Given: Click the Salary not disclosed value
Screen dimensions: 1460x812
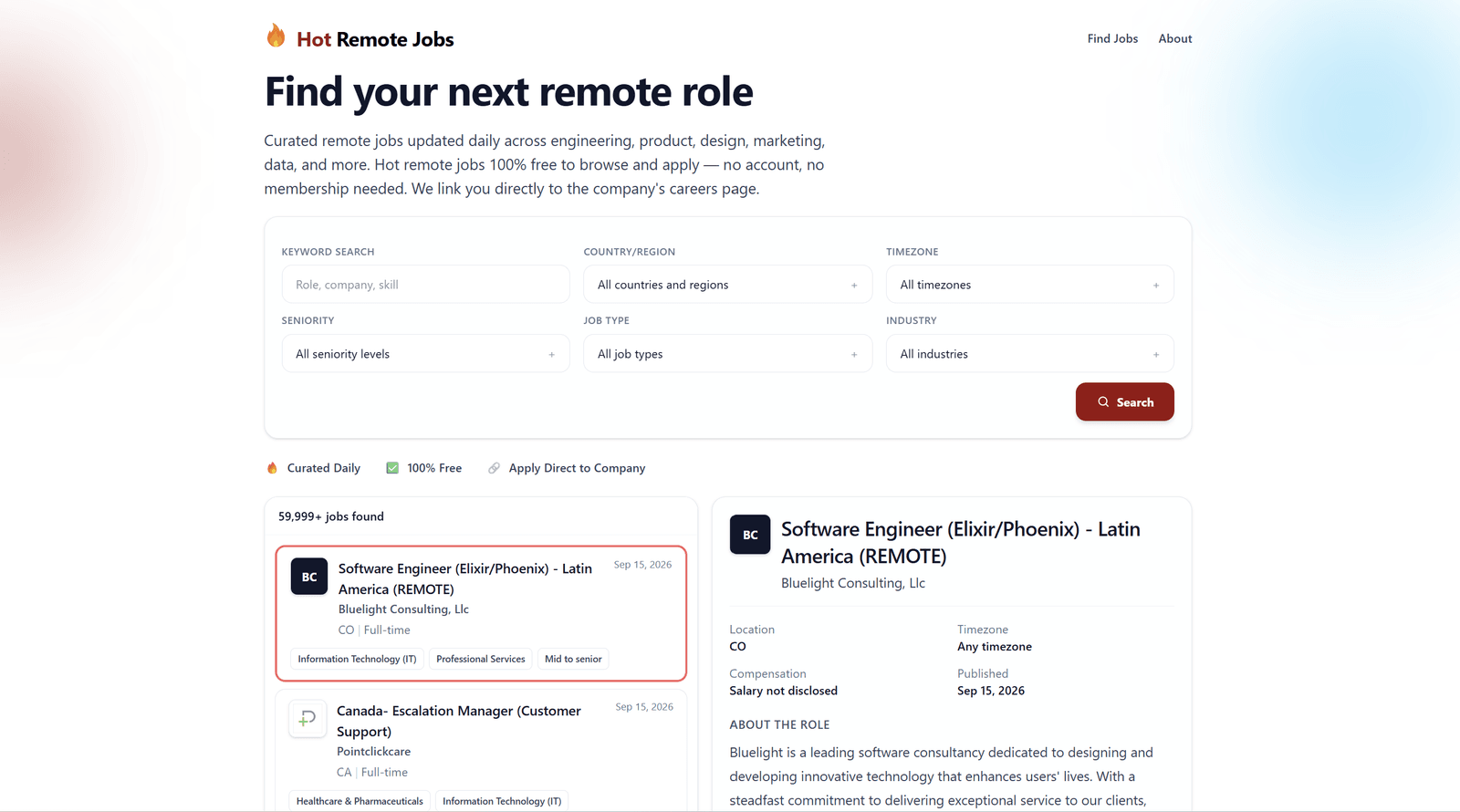Looking at the screenshot, I should point(783,691).
